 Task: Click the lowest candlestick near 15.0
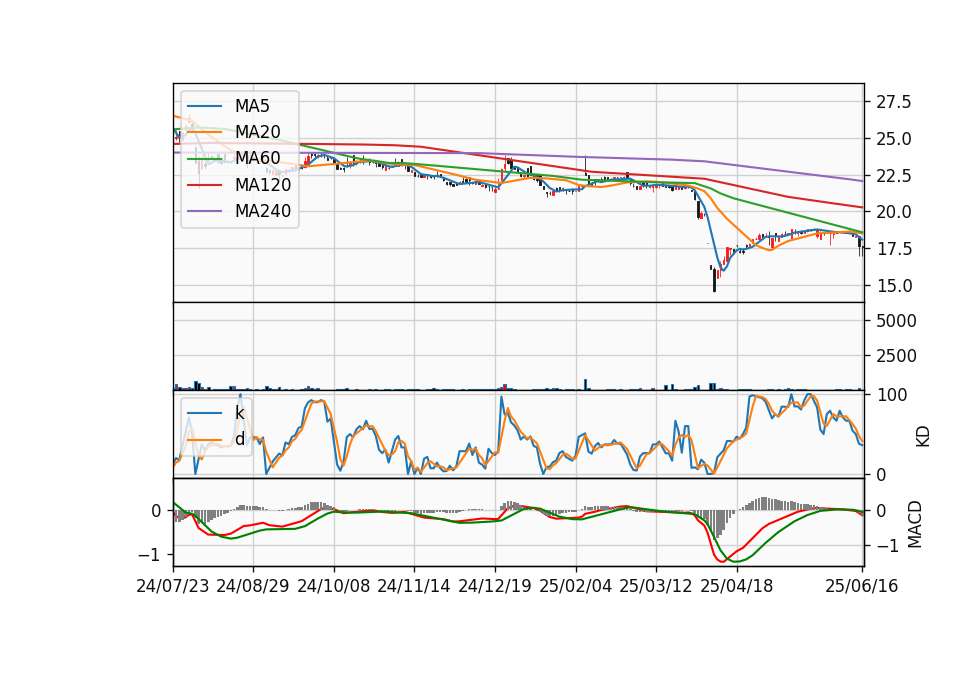pos(714,281)
